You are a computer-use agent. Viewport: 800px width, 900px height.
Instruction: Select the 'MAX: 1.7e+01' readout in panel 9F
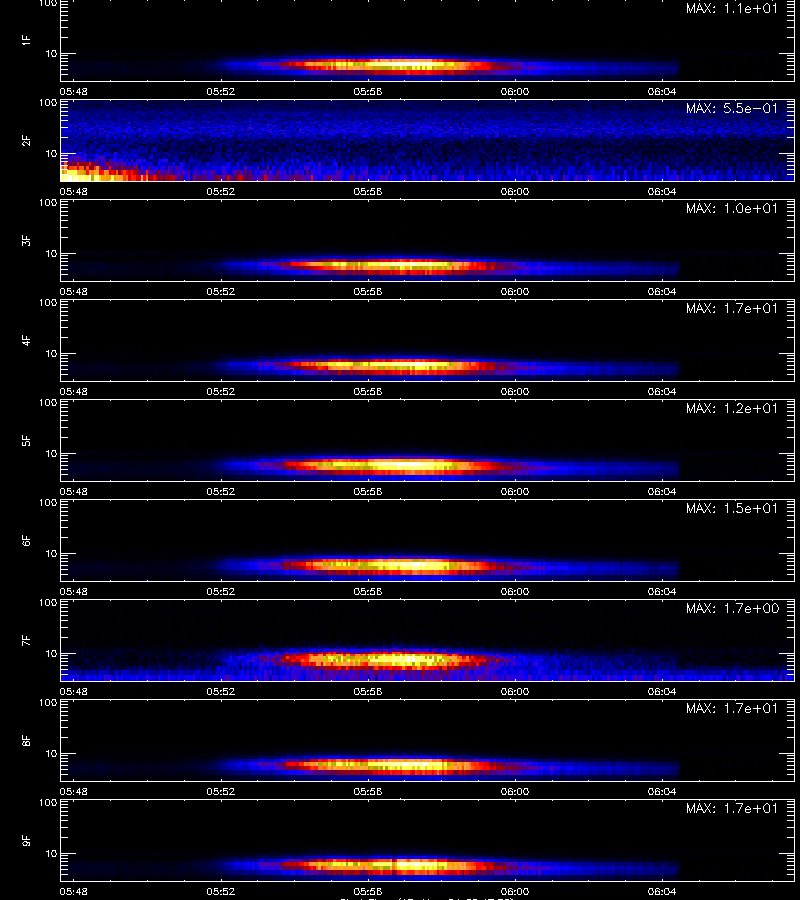click(x=732, y=808)
